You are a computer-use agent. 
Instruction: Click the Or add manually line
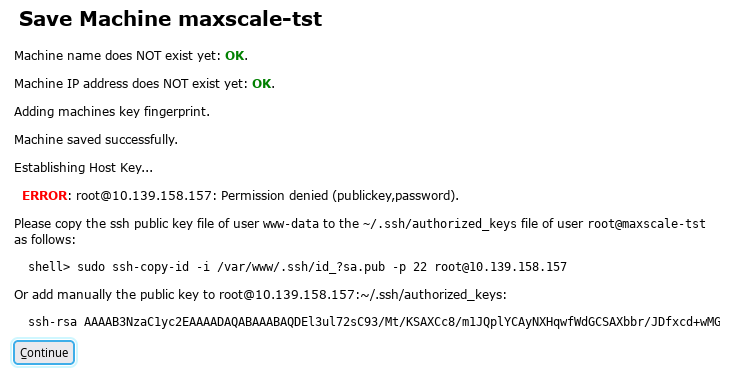260,295
